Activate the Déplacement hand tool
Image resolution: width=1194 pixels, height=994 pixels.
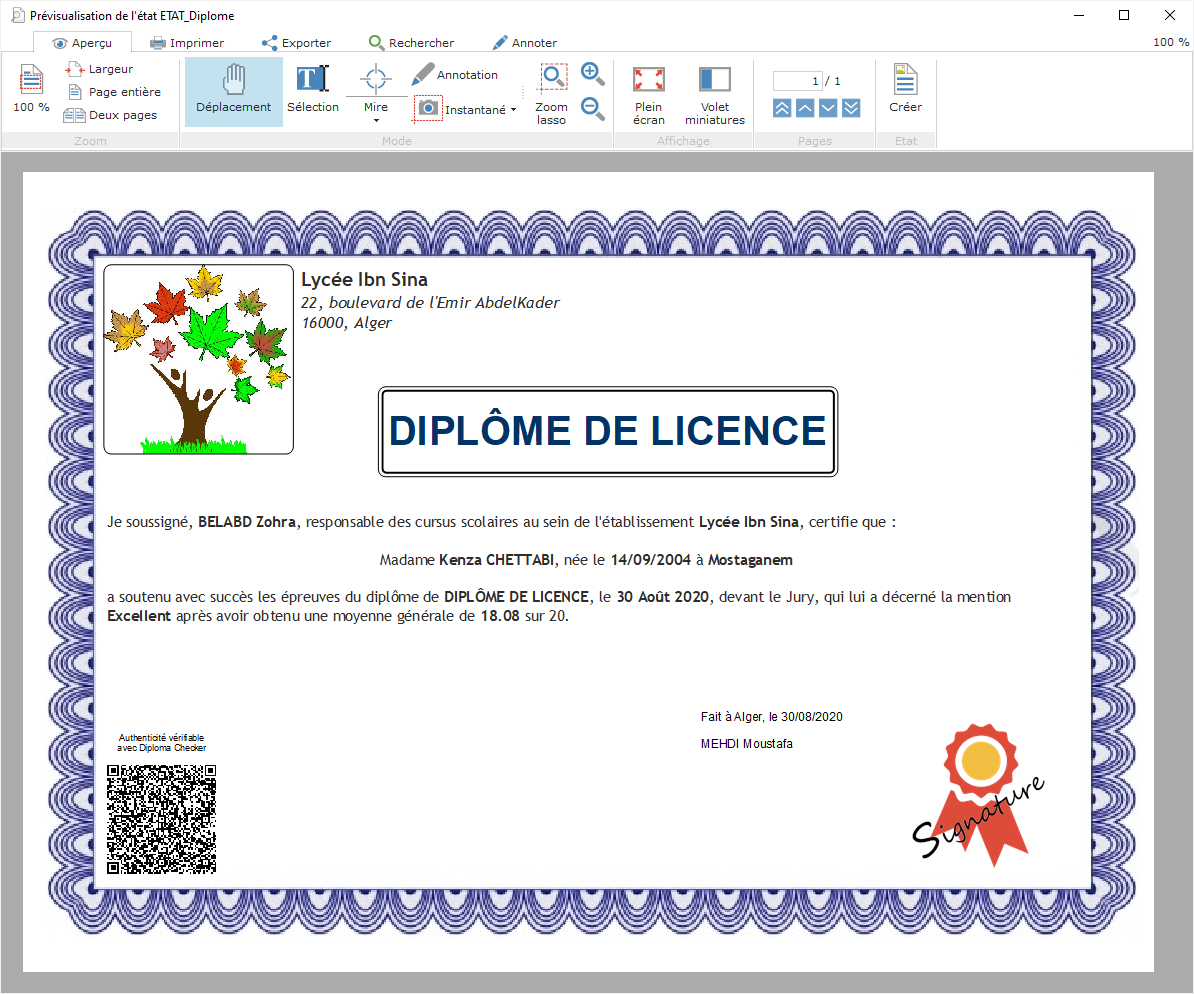233,91
